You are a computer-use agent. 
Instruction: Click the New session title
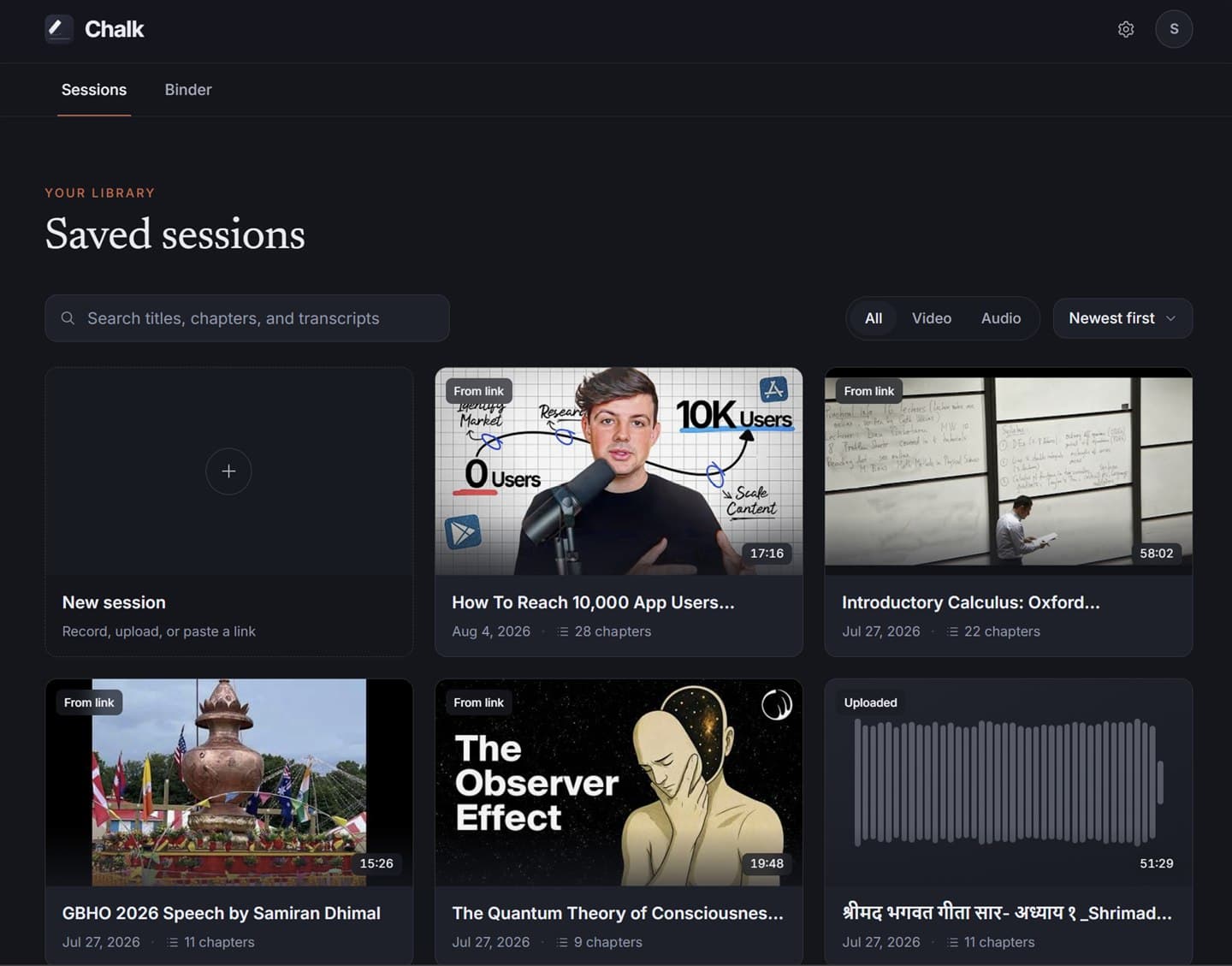[114, 602]
